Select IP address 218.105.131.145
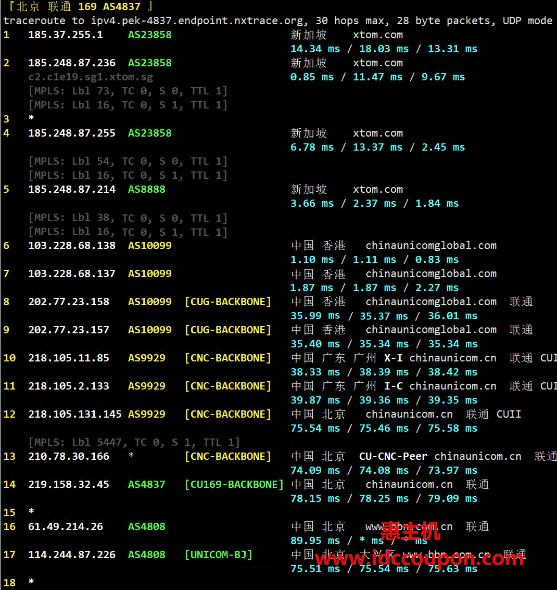Image resolution: width=557 pixels, height=590 pixels. click(75, 414)
